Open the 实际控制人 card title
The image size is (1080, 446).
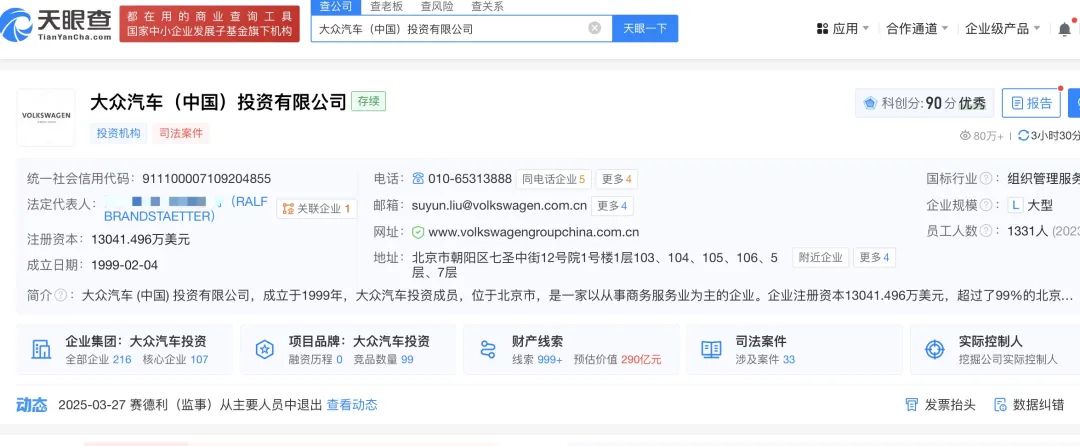coord(990,341)
